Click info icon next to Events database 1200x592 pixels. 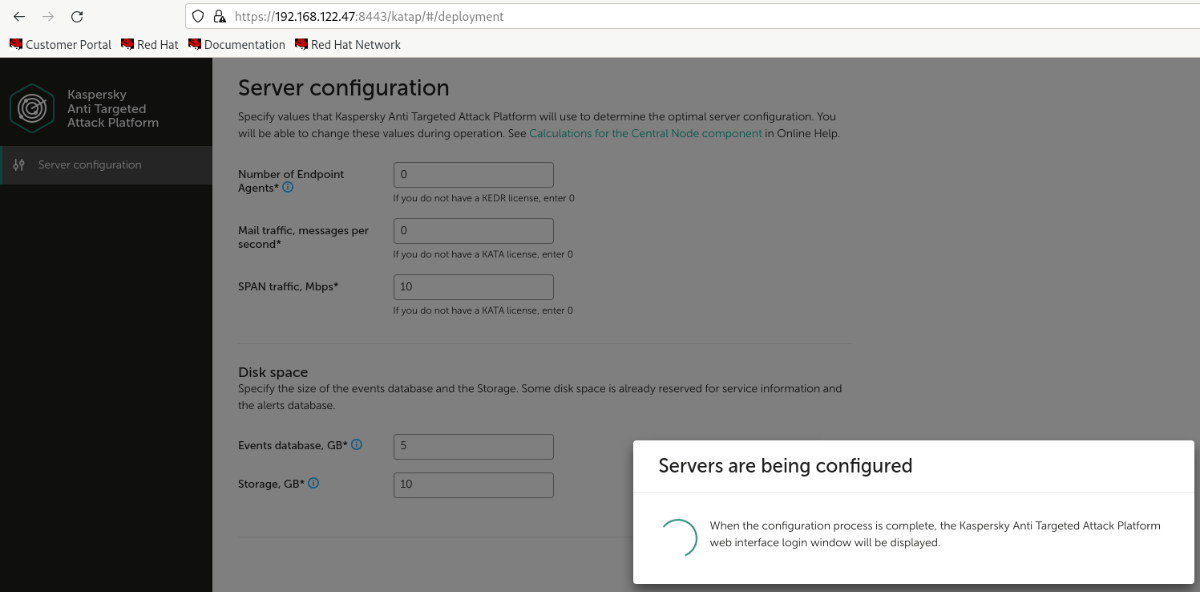pyautogui.click(x=356, y=445)
